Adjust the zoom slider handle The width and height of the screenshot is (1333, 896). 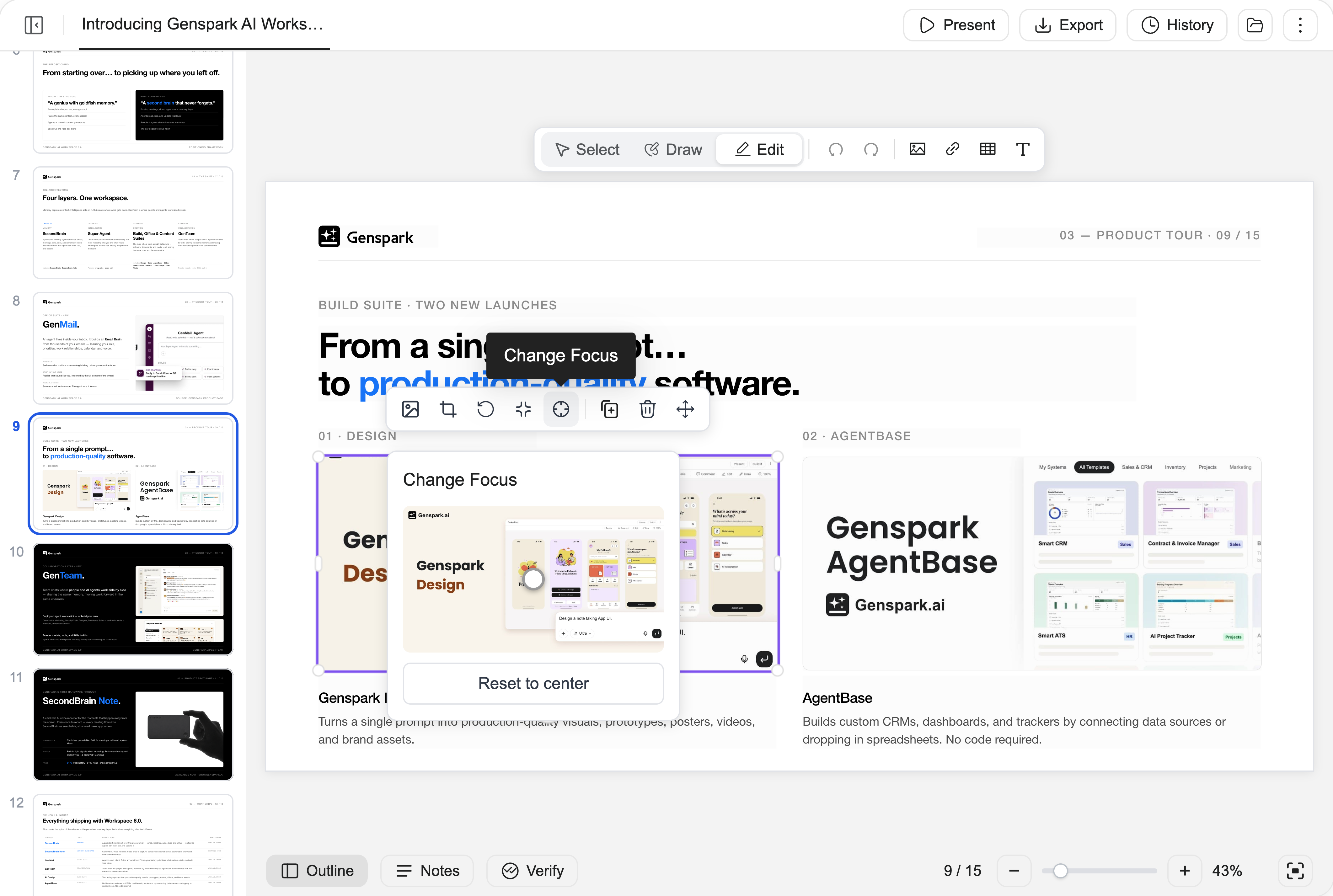pos(1060,871)
